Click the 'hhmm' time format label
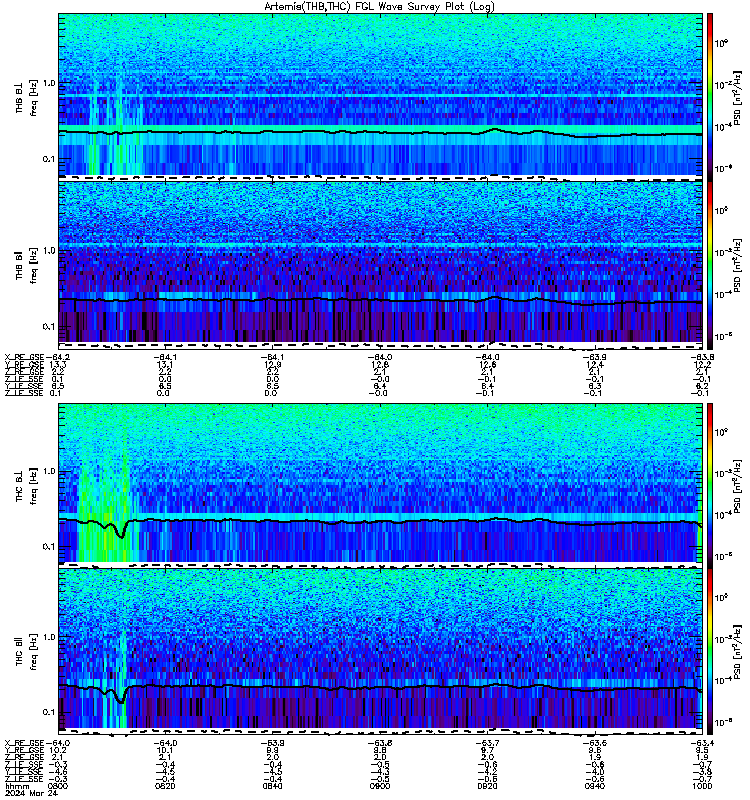750x800 pixels. (18, 786)
